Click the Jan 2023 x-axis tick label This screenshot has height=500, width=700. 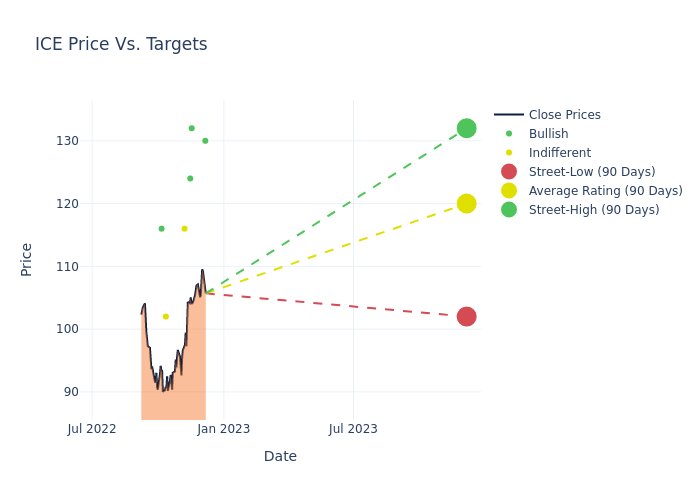pyautogui.click(x=223, y=429)
